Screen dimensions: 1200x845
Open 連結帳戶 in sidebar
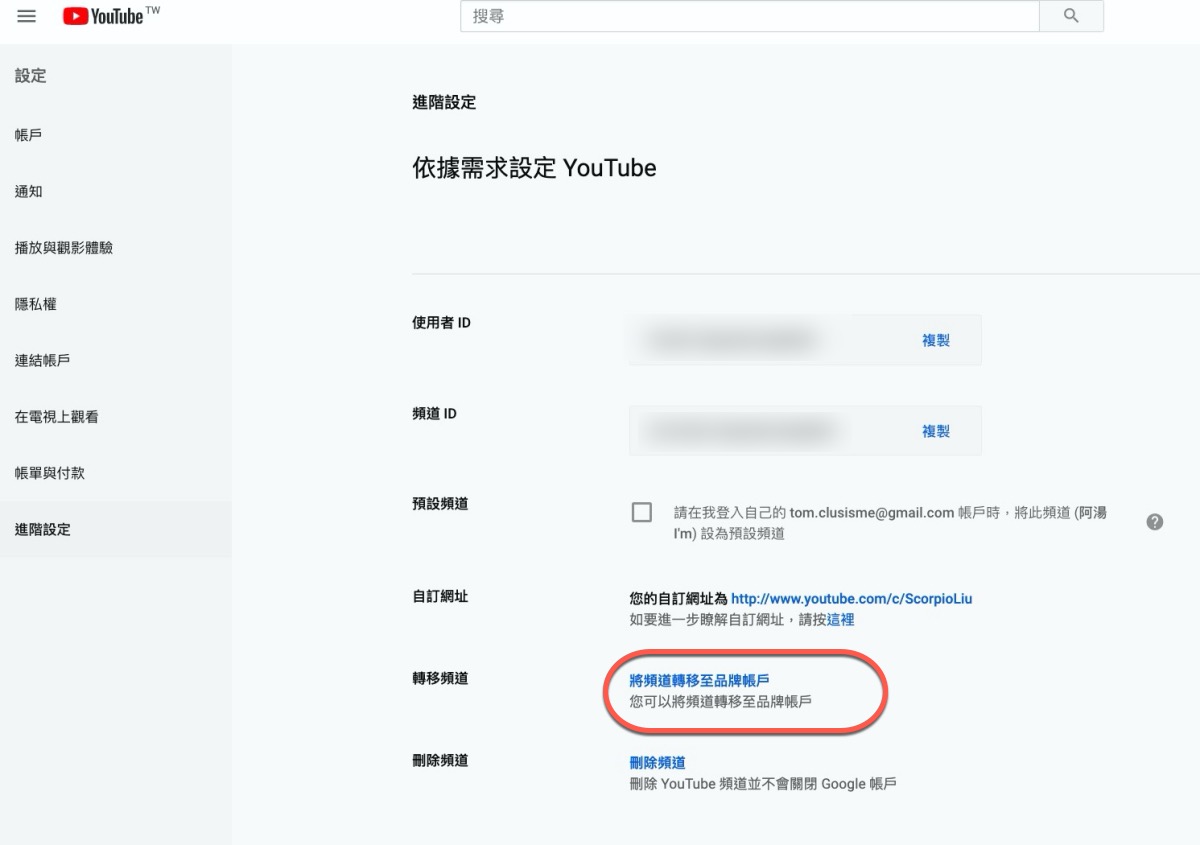[x=116, y=360]
